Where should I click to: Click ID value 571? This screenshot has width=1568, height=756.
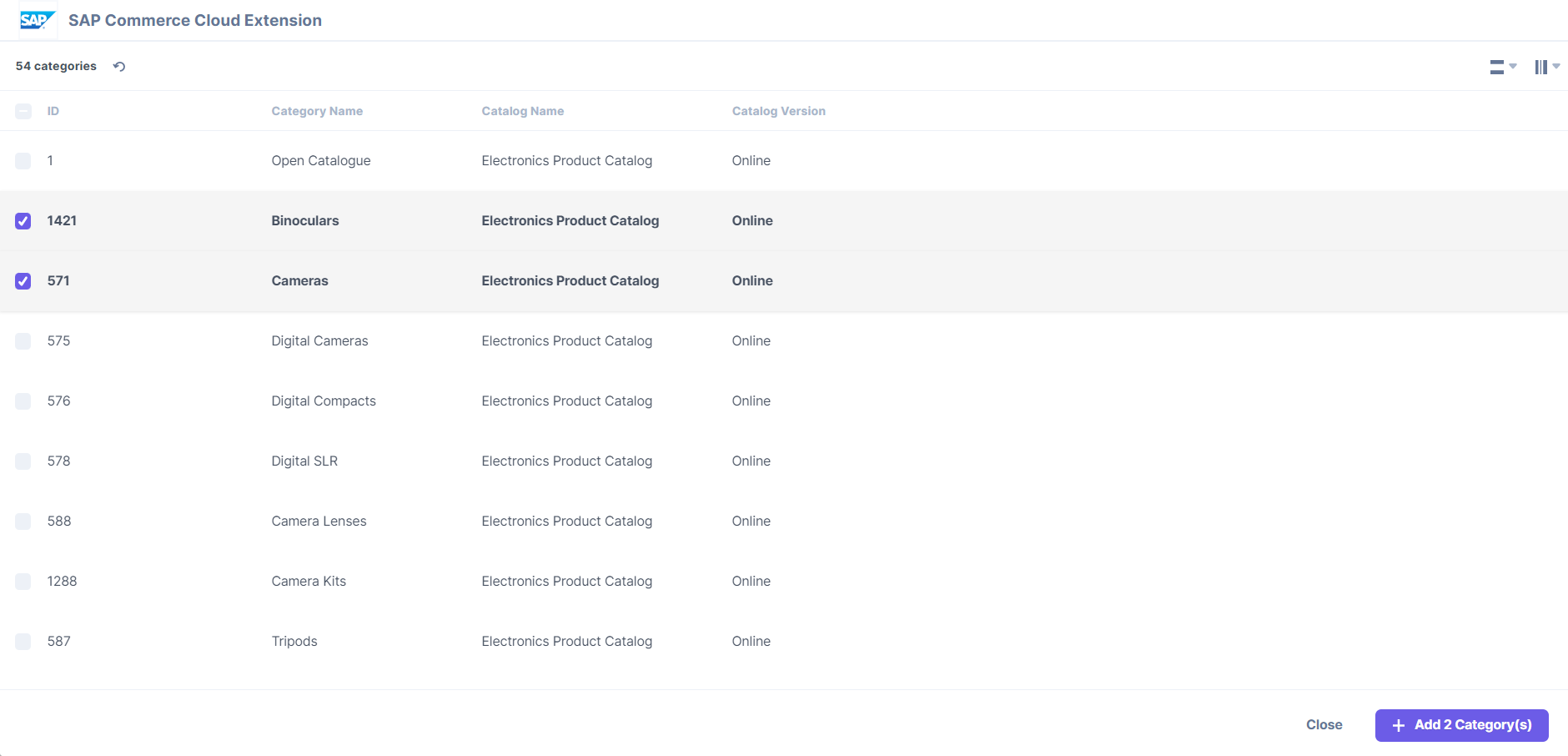pos(58,281)
